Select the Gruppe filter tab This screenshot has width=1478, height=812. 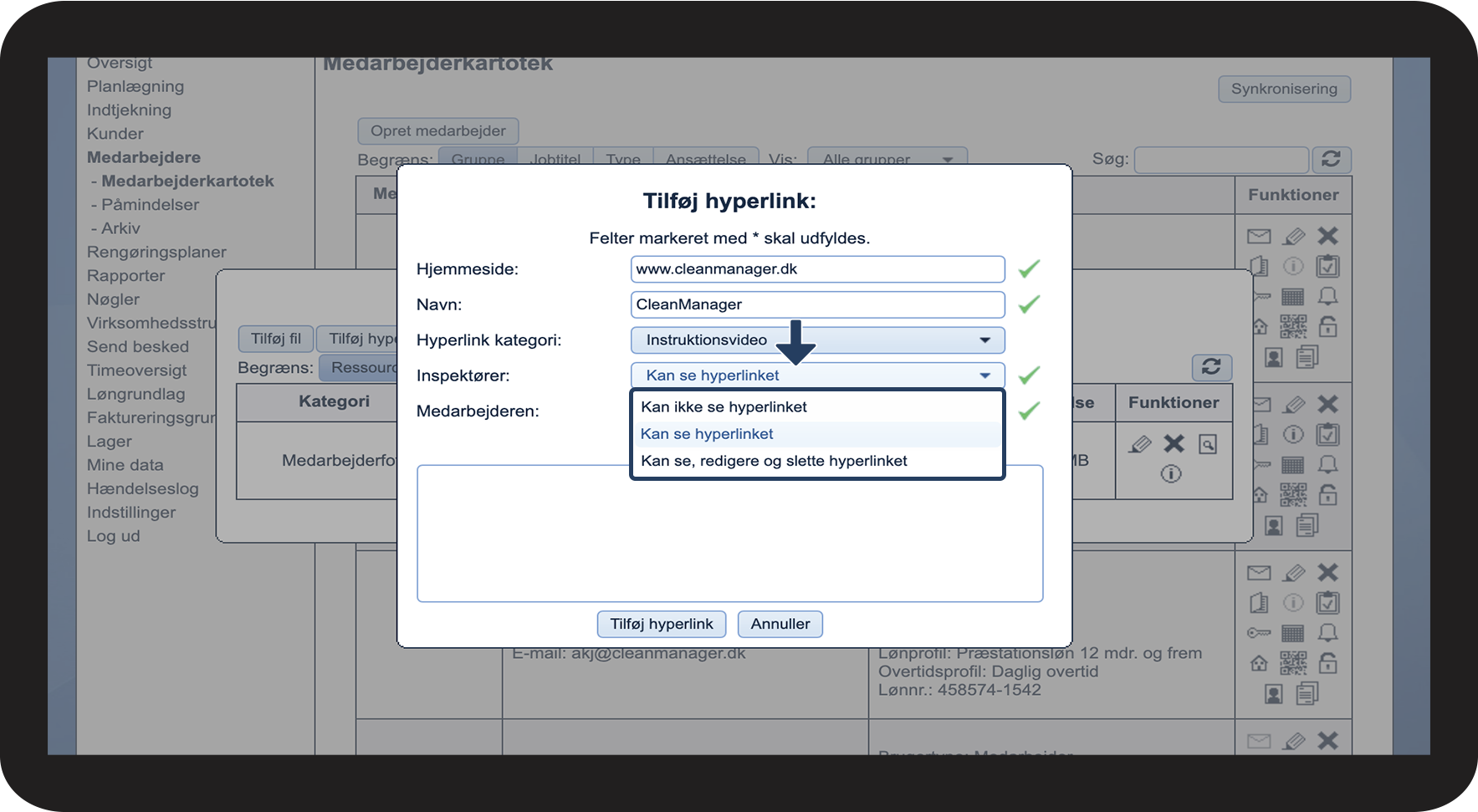[478, 159]
